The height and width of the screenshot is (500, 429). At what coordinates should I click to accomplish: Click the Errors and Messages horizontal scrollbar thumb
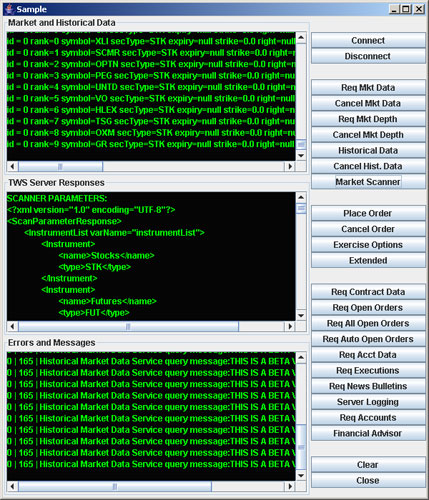tap(115, 486)
